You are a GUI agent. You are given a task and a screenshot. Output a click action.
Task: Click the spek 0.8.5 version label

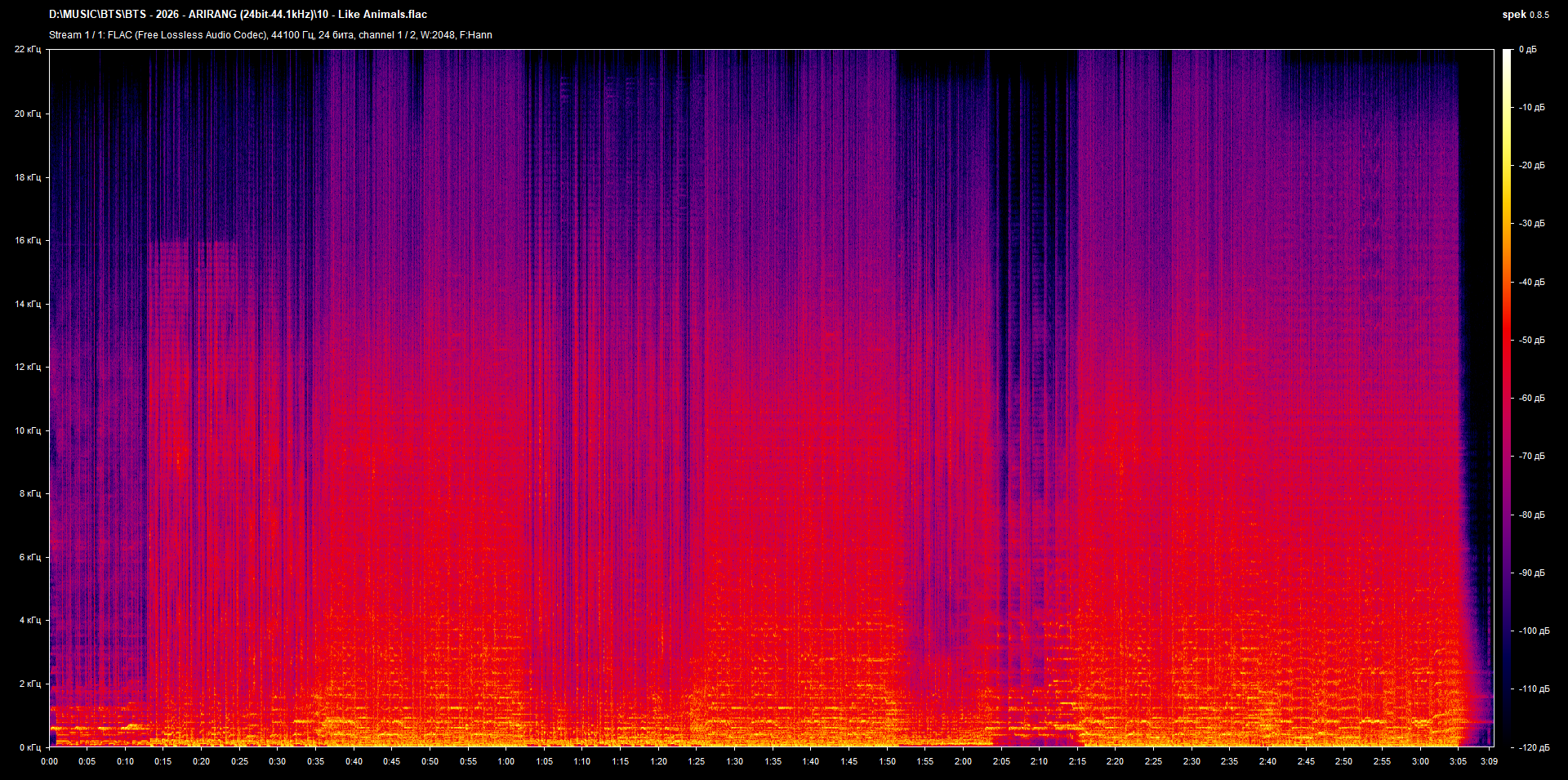(x=1526, y=14)
